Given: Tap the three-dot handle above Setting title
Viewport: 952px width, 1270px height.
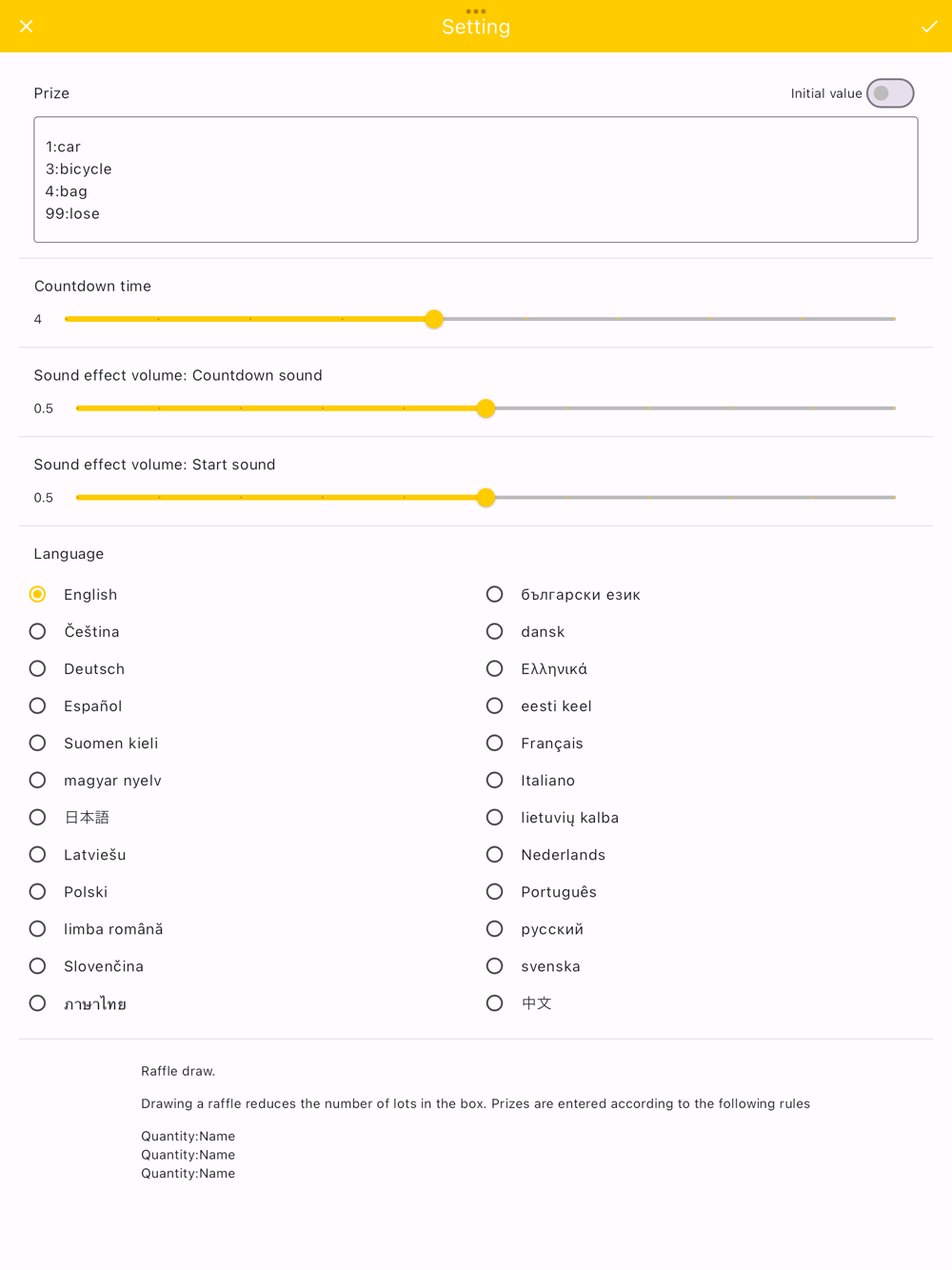Looking at the screenshot, I should pos(476,11).
